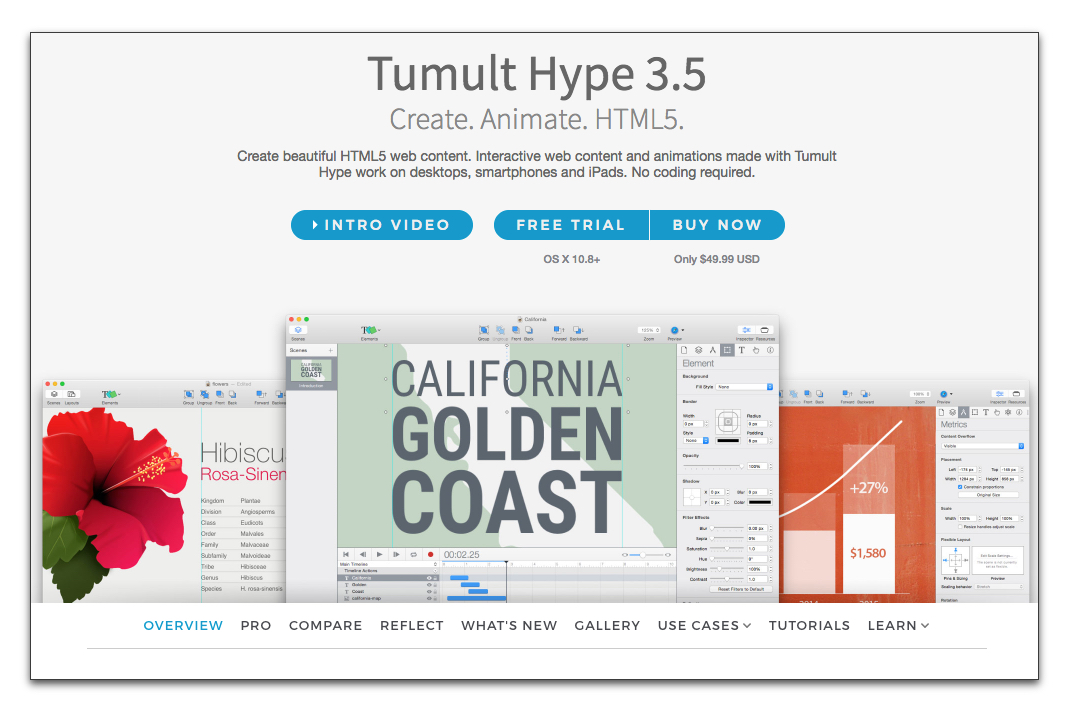Click the timeline Play button
The height and width of the screenshot is (712, 1070).
click(379, 554)
